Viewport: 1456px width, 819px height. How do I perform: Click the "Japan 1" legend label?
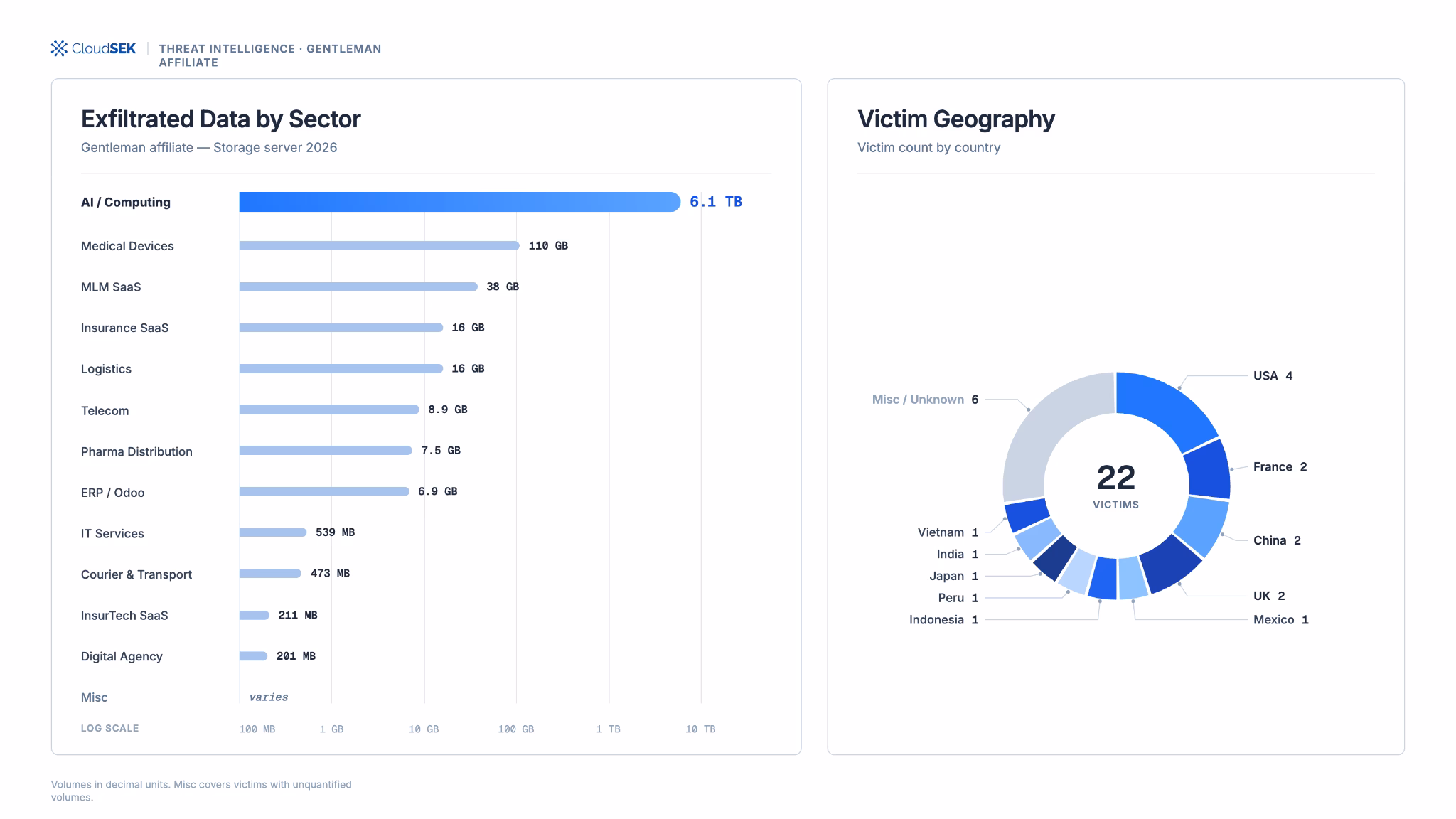click(954, 576)
